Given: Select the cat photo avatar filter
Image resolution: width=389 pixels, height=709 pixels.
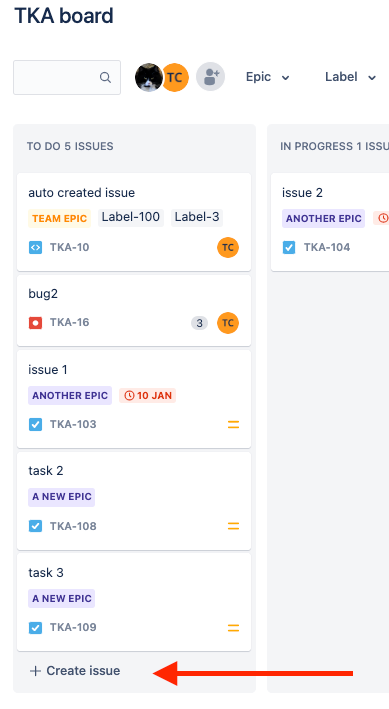Looking at the screenshot, I should point(148,77).
